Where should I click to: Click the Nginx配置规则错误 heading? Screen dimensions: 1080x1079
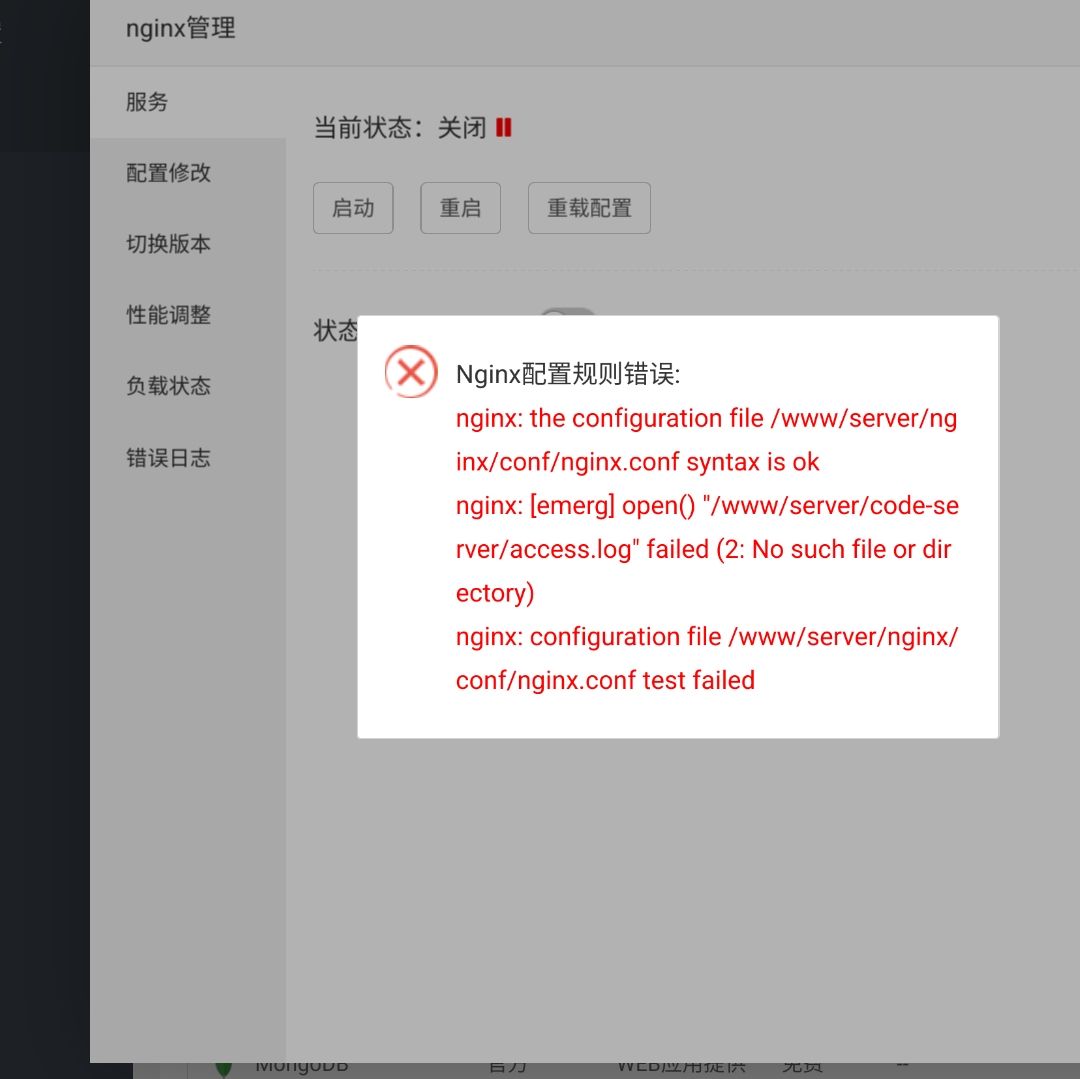[x=568, y=374]
